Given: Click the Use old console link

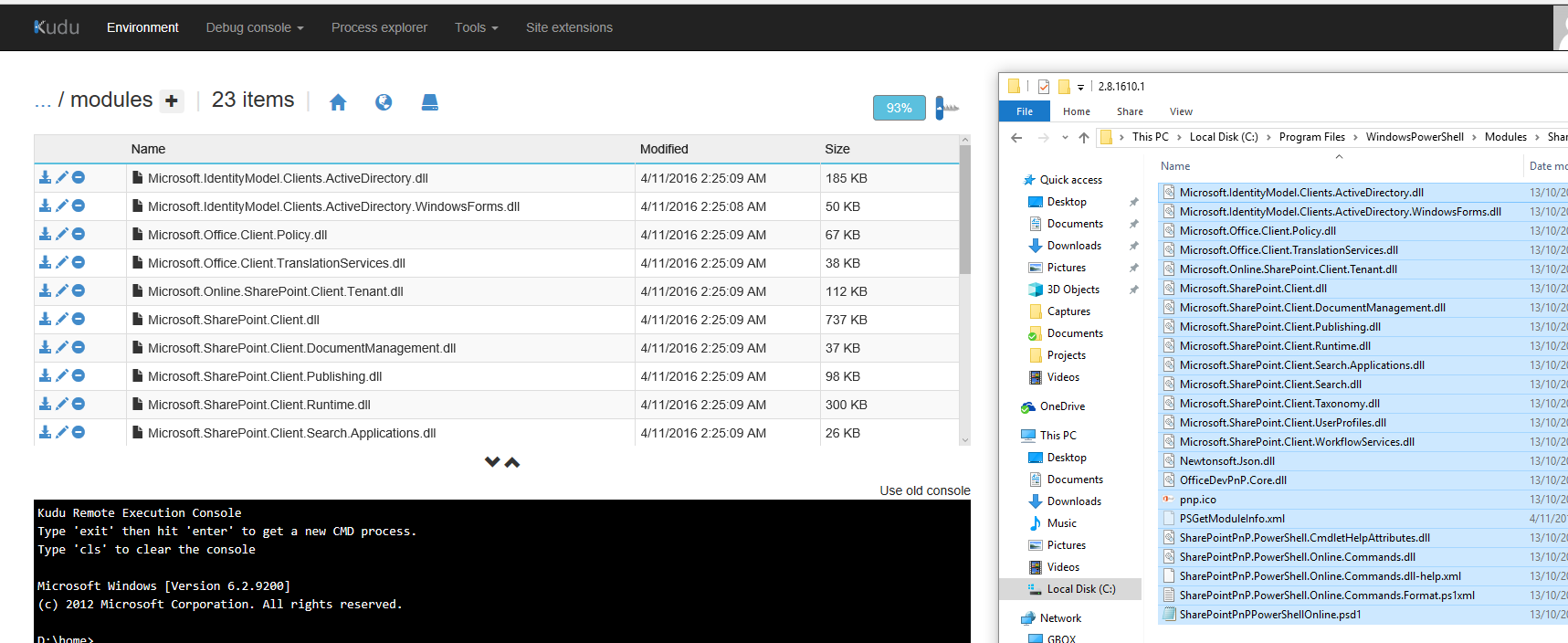Looking at the screenshot, I should [x=924, y=490].
